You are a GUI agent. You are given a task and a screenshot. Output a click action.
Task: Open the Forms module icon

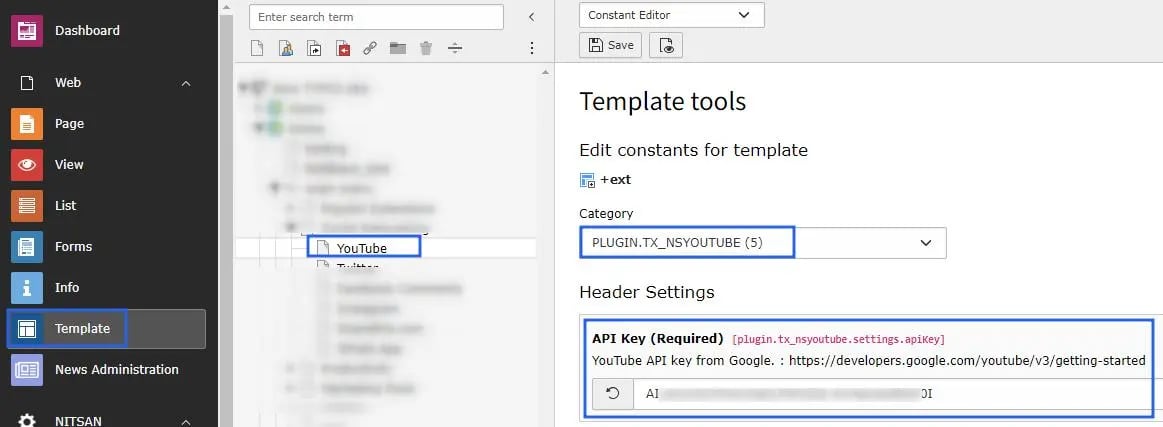[x=27, y=247]
